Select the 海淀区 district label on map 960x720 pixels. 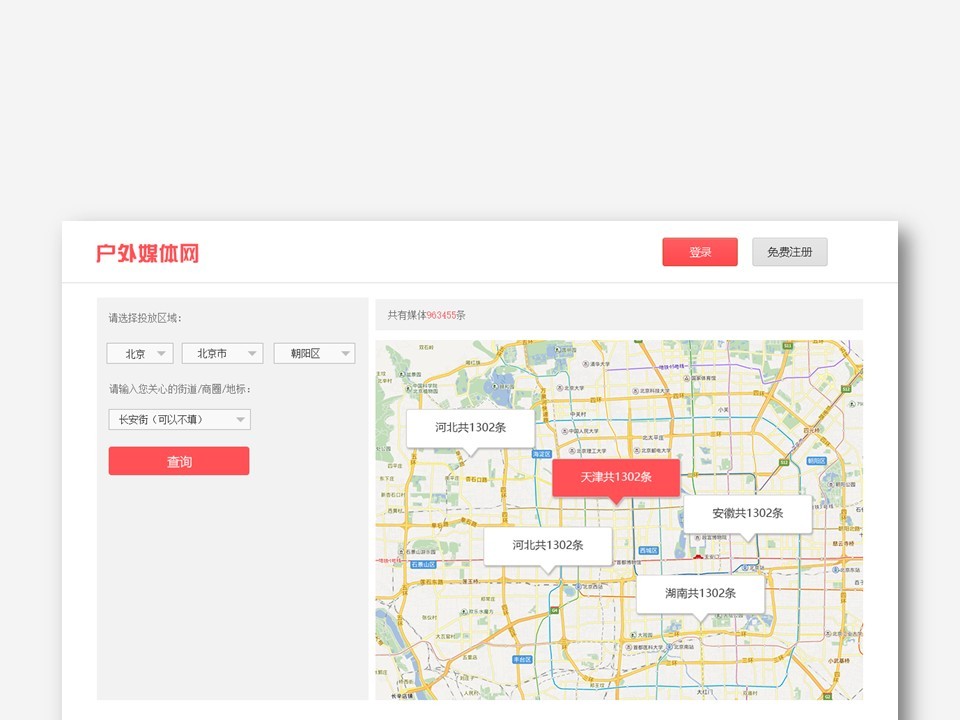(541, 453)
